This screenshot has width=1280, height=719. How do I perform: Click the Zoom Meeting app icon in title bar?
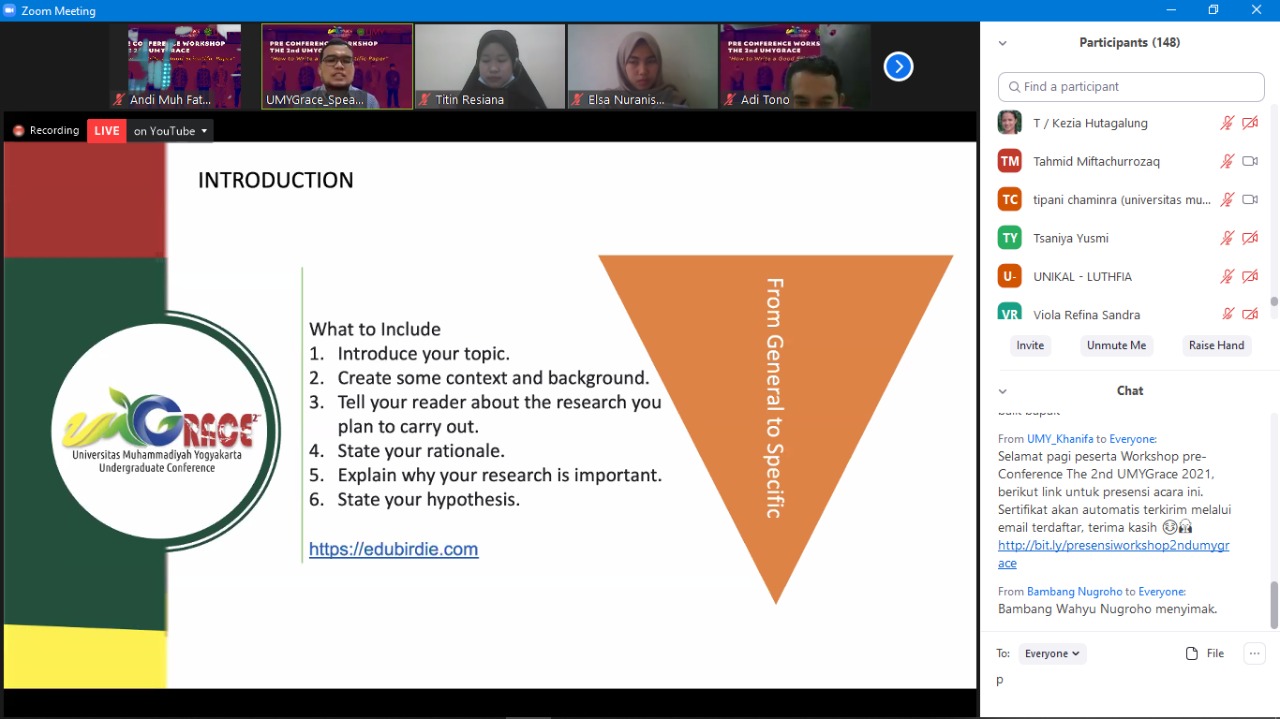click(x=10, y=11)
